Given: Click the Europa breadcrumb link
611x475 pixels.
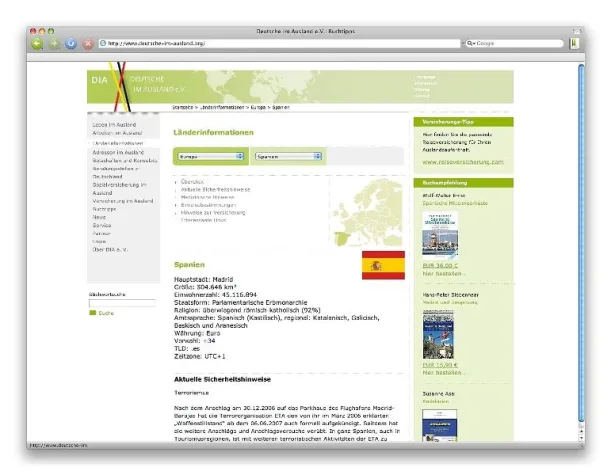Looking at the screenshot, I should (x=258, y=107).
